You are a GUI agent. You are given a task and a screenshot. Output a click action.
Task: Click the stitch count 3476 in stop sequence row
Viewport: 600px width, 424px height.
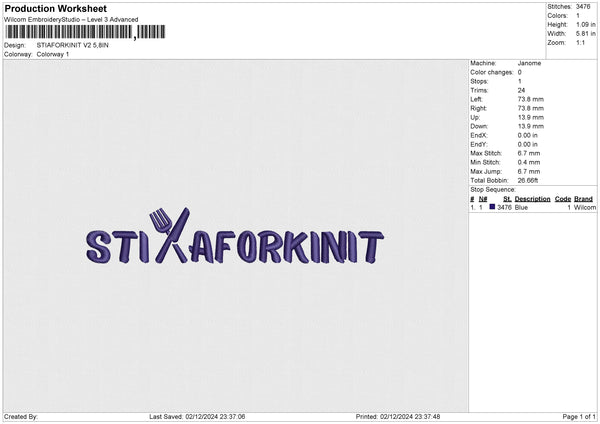(x=504, y=207)
